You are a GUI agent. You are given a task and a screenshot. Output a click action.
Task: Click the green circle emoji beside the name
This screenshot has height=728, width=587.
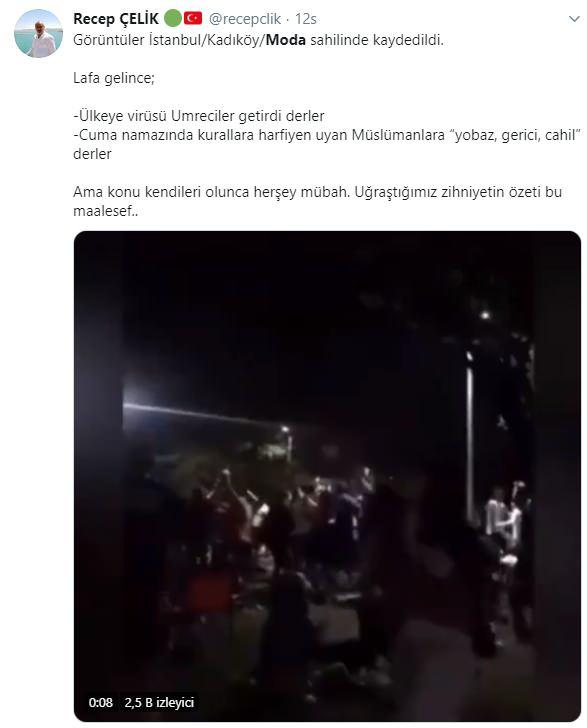(x=173, y=19)
